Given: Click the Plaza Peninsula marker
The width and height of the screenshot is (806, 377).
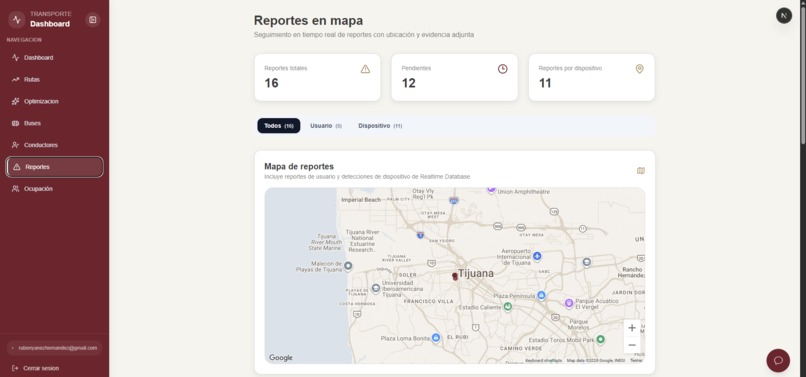Looking at the screenshot, I should [541, 295].
